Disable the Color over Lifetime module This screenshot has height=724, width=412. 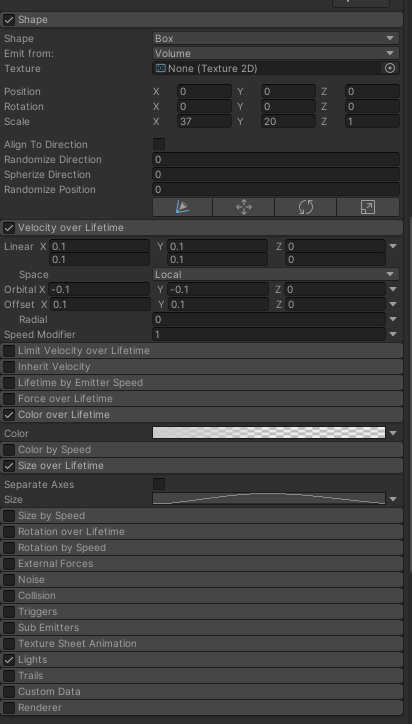(9, 415)
